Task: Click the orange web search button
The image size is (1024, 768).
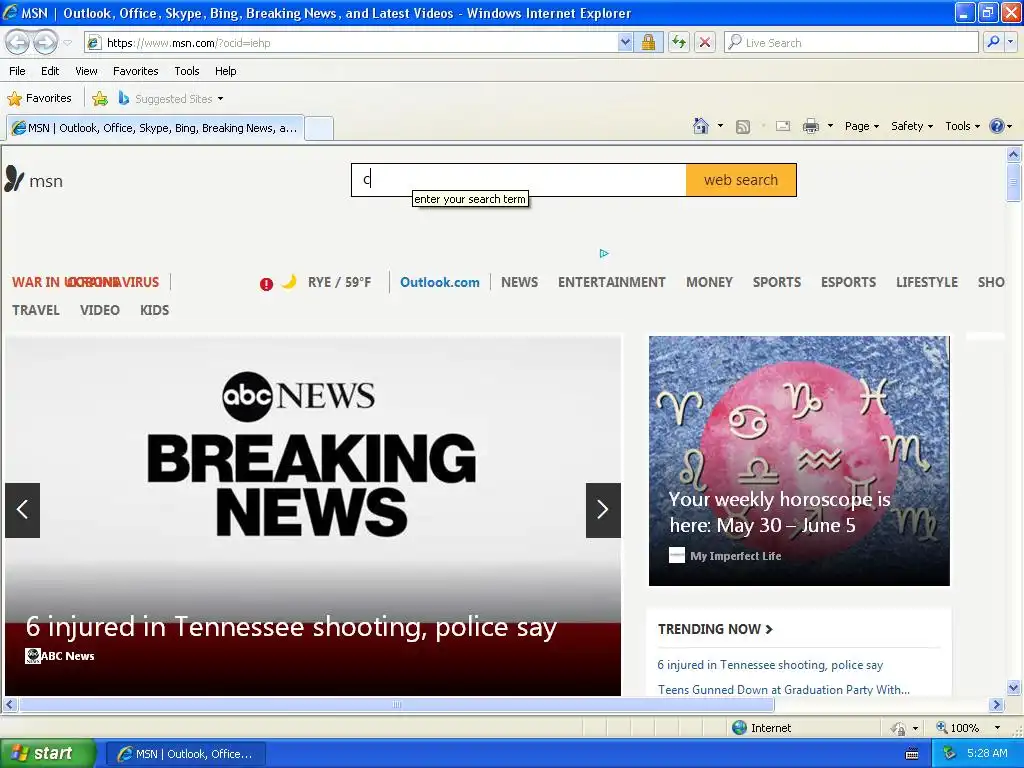Action: click(x=741, y=180)
